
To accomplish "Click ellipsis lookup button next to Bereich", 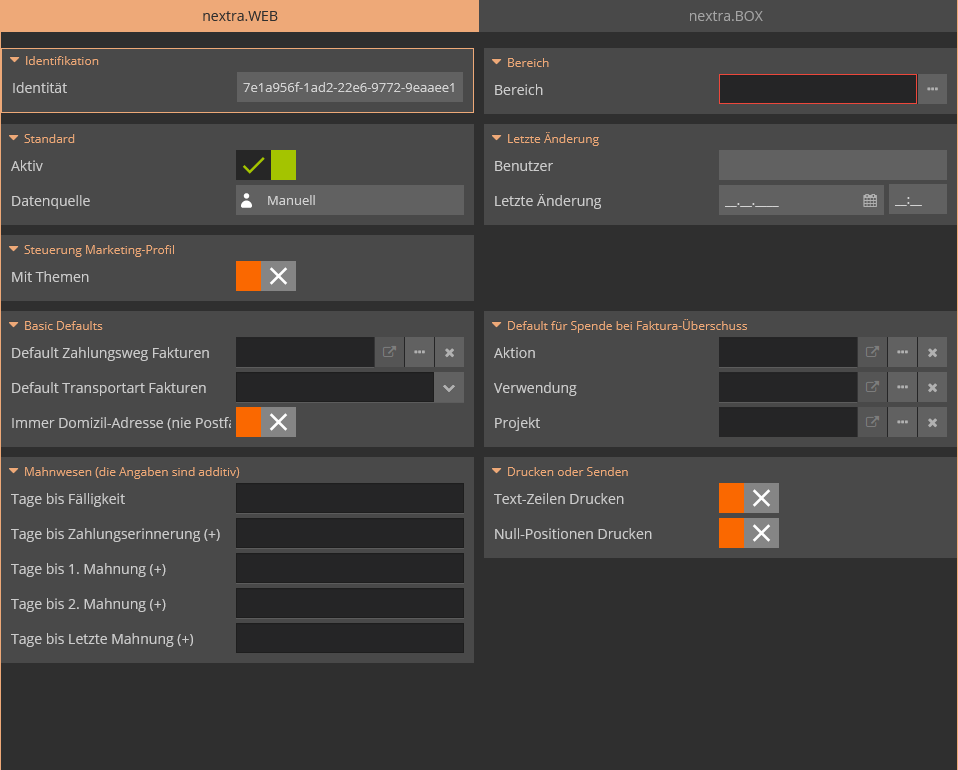I will [x=932, y=90].
